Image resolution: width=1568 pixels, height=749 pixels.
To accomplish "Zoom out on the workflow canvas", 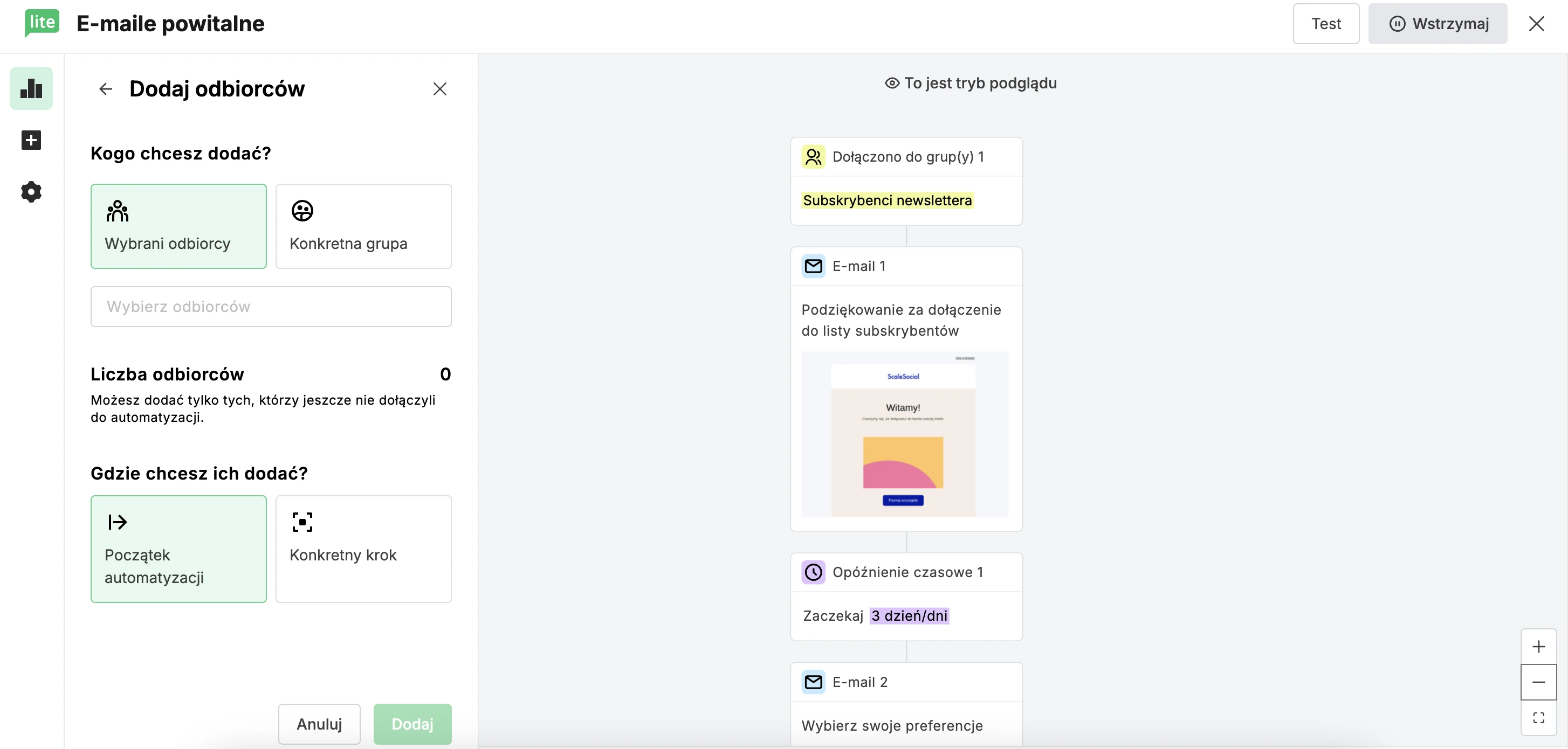I will click(x=1539, y=682).
